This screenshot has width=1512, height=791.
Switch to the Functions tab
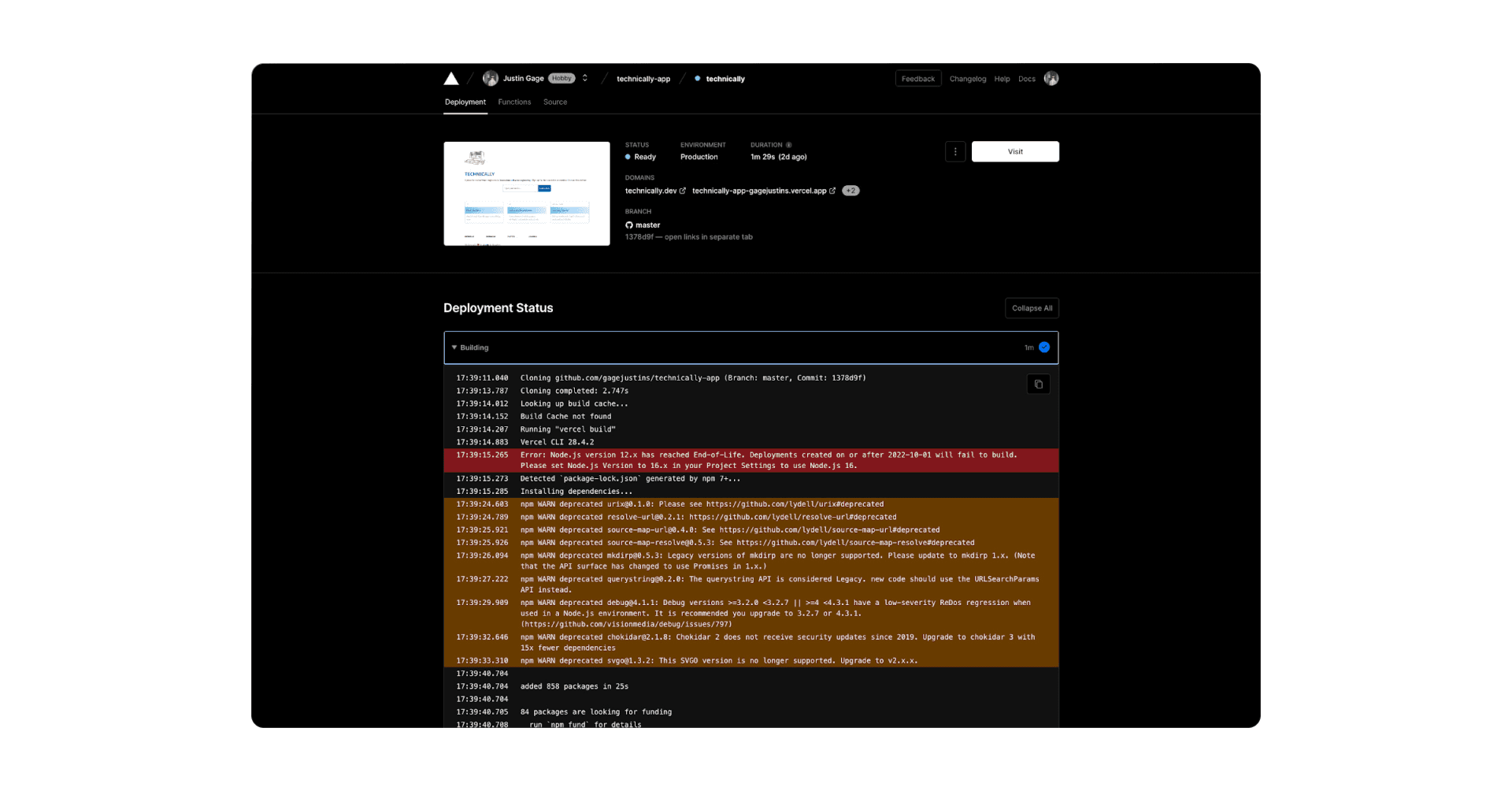tap(514, 102)
